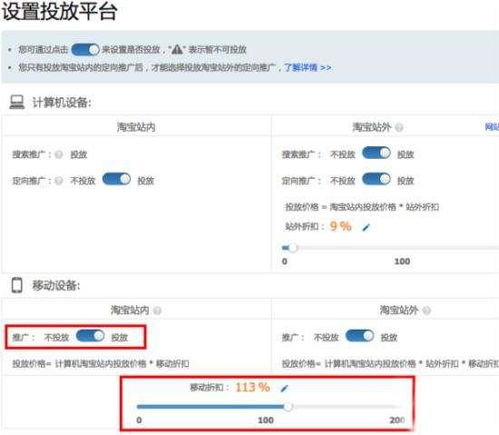Click help icon next to in-site 搜索推广

point(59,155)
